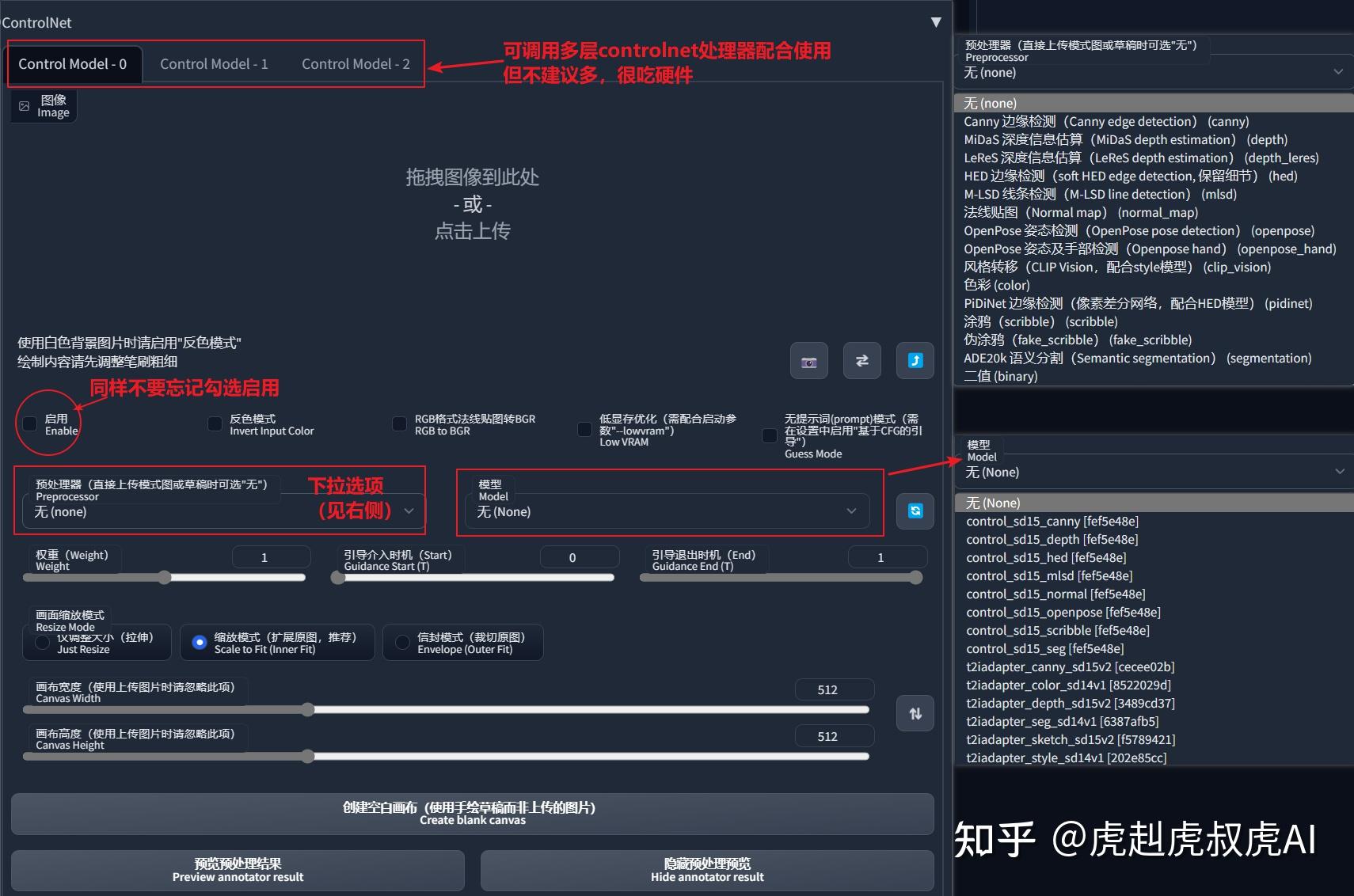
Task: Click the mirror swap arrows icon button
Action: (x=861, y=361)
